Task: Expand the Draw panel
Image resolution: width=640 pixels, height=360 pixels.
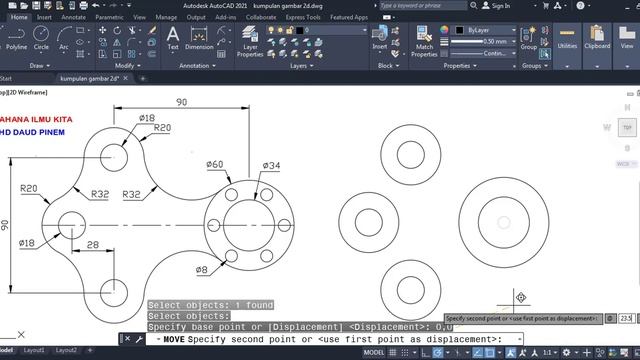Action: pyautogui.click(x=40, y=66)
